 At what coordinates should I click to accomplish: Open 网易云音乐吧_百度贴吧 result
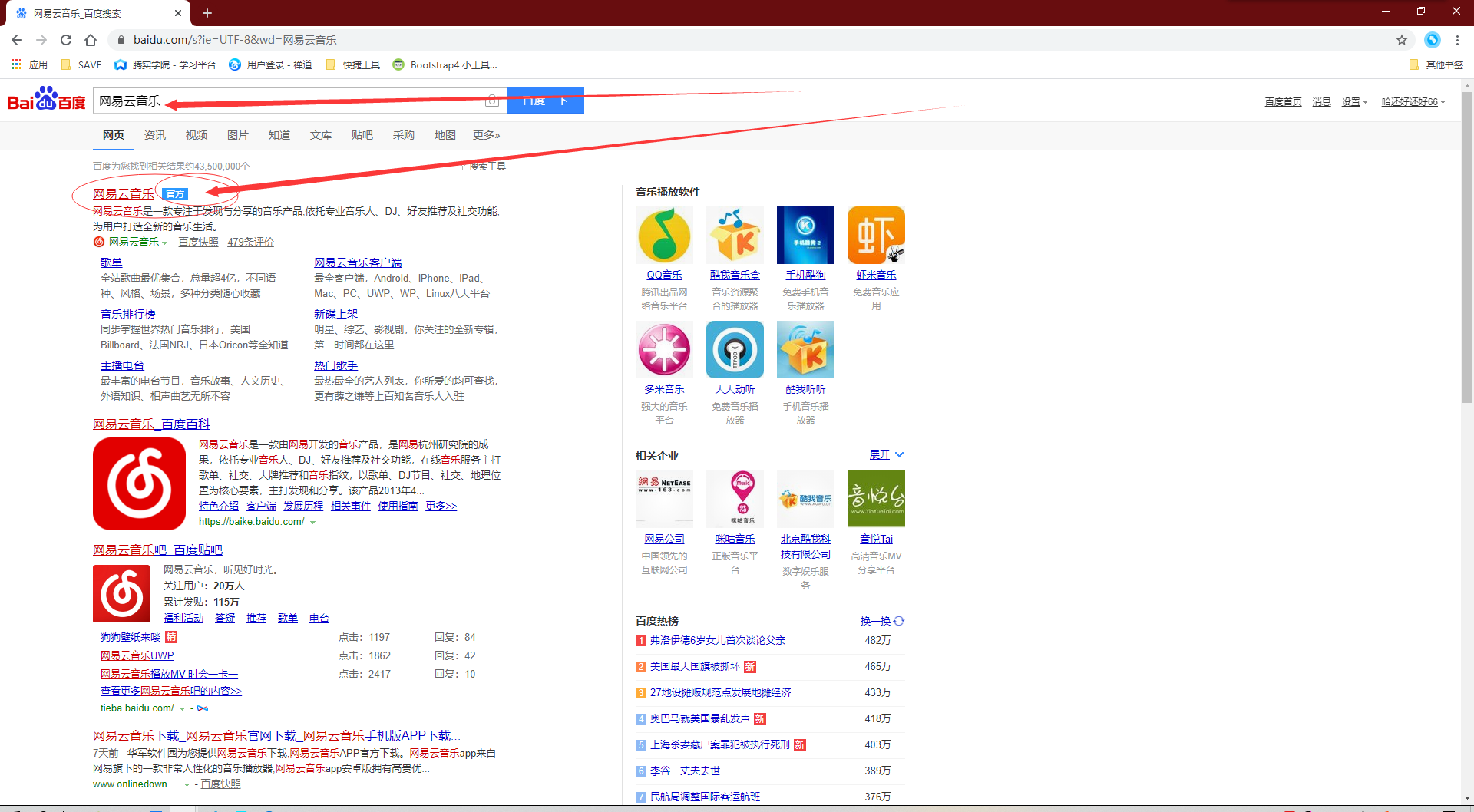click(x=157, y=550)
